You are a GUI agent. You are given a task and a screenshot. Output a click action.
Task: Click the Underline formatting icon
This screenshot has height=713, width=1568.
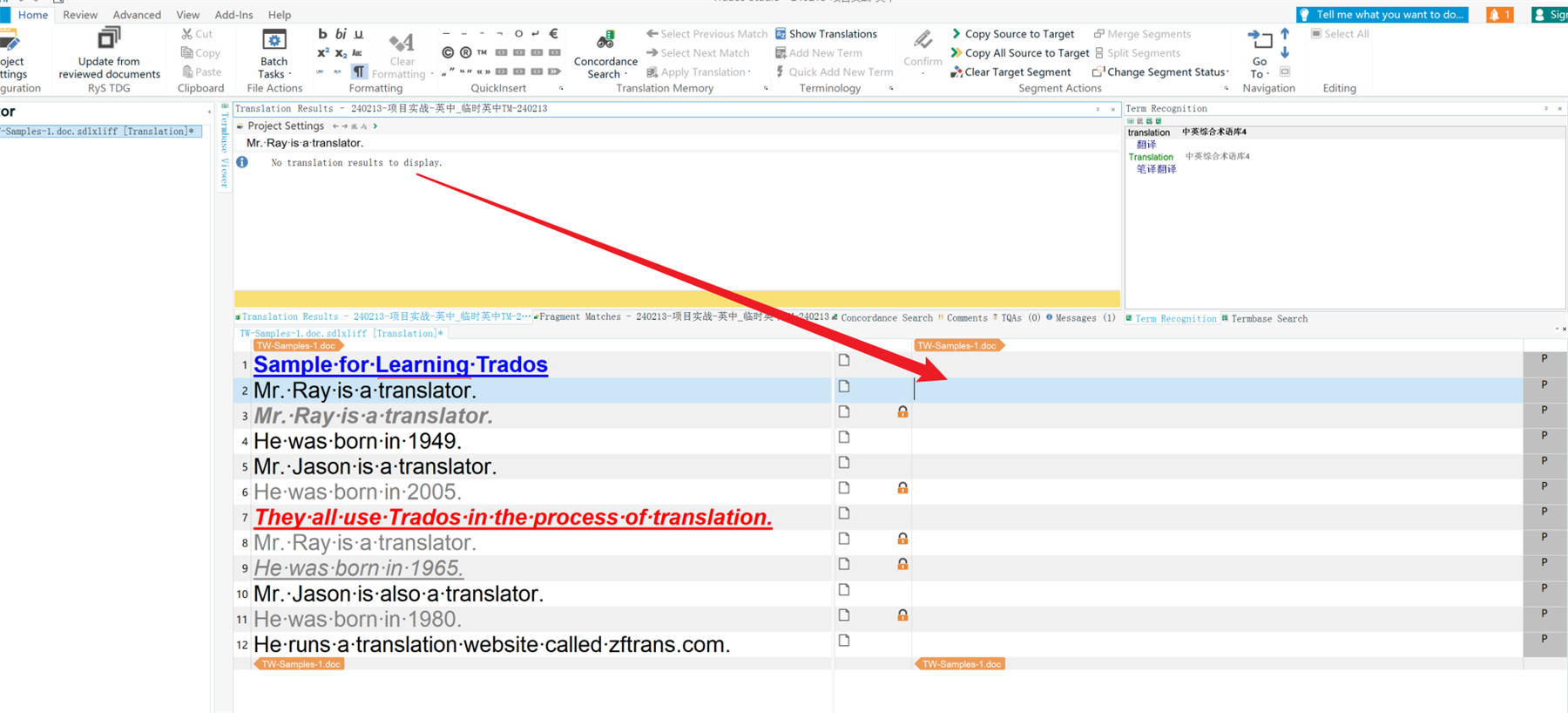coord(359,34)
